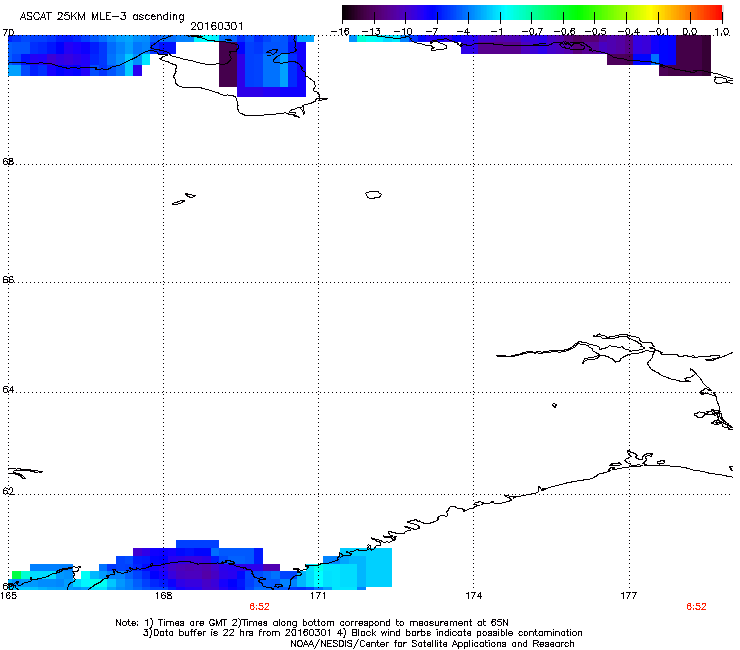
Task: Select the longitude label '174'
Action: point(473,595)
